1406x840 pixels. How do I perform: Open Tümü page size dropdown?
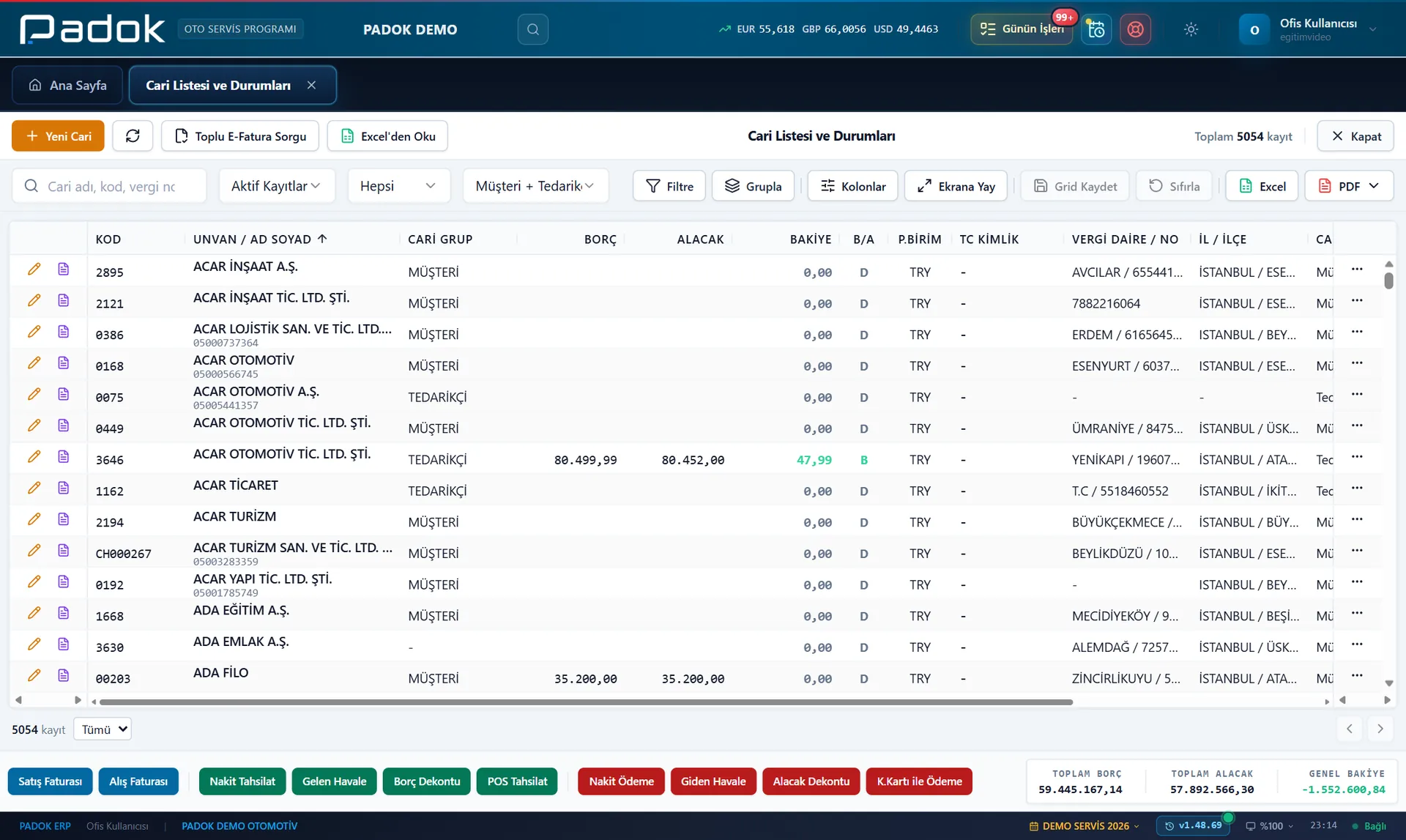click(x=103, y=729)
